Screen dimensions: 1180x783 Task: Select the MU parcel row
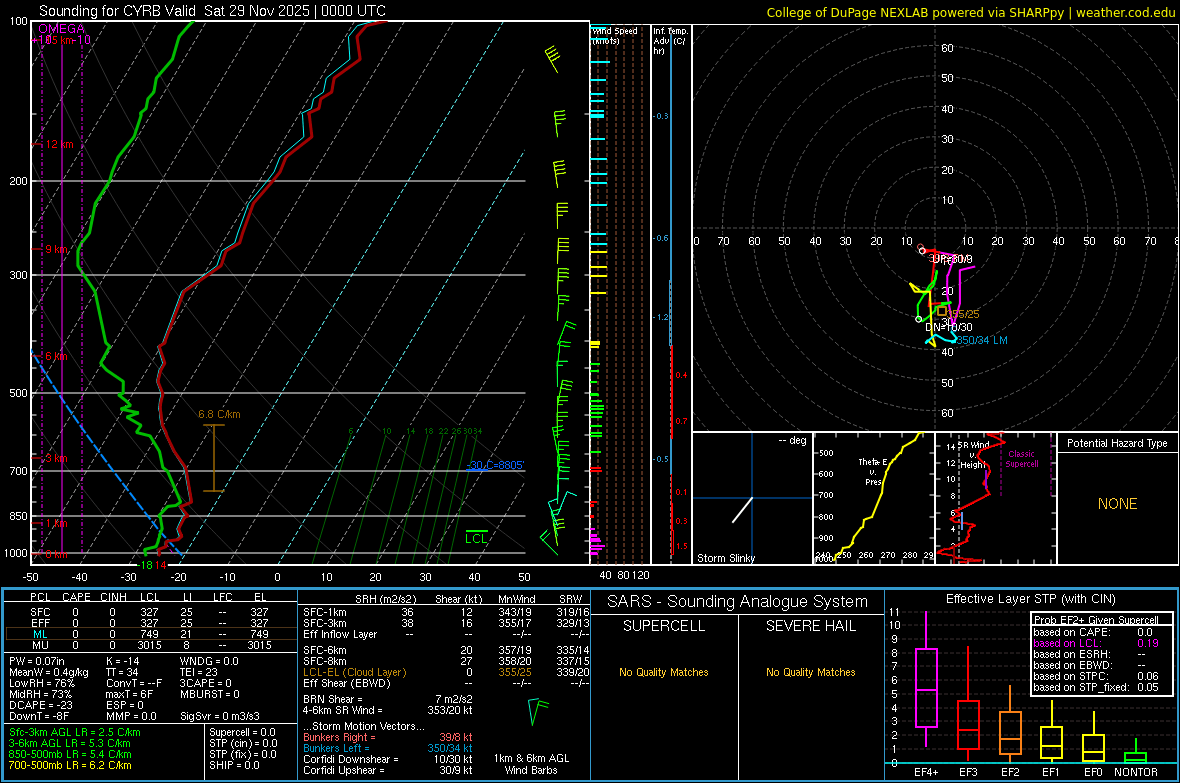click(x=149, y=644)
